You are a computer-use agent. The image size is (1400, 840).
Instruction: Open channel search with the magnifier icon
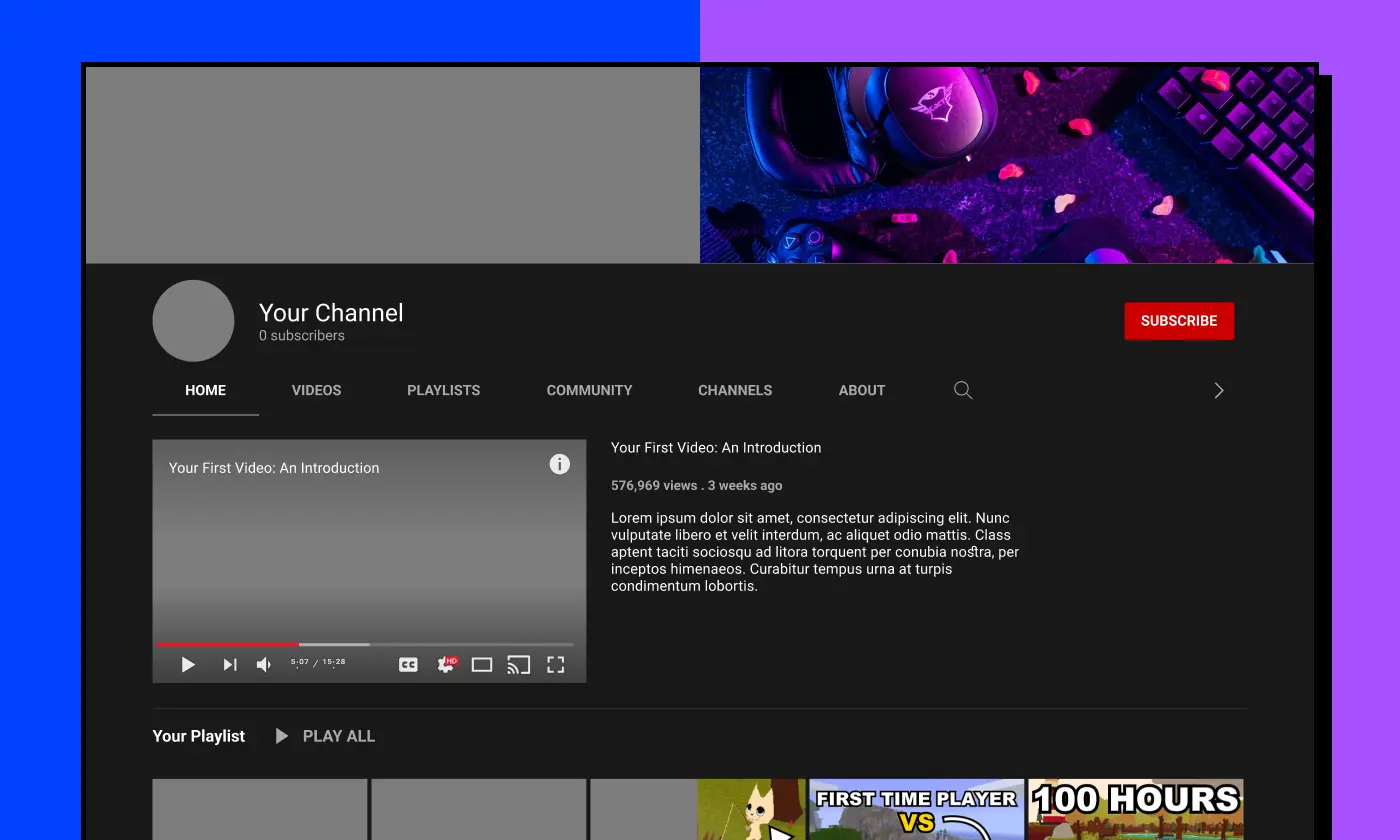point(962,390)
